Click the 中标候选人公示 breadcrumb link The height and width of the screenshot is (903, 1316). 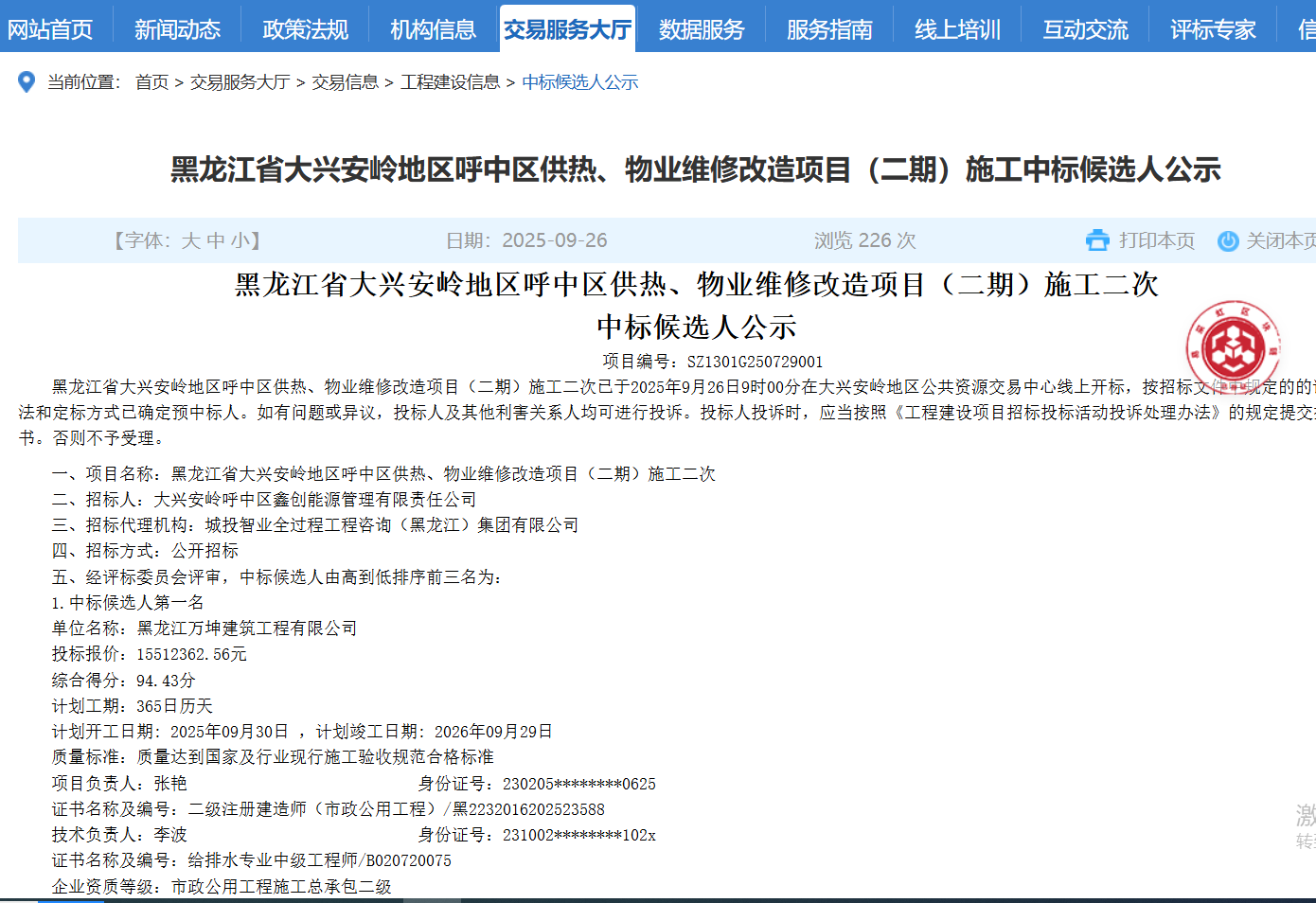[579, 82]
